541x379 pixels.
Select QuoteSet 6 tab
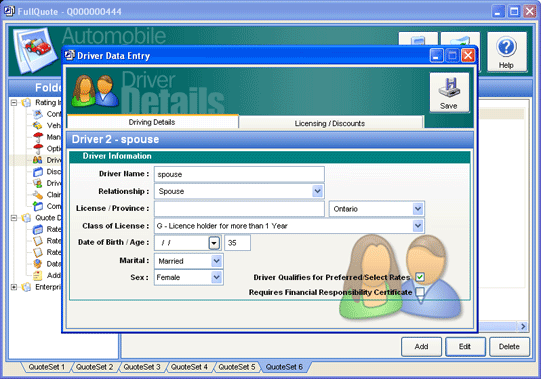(x=284, y=367)
